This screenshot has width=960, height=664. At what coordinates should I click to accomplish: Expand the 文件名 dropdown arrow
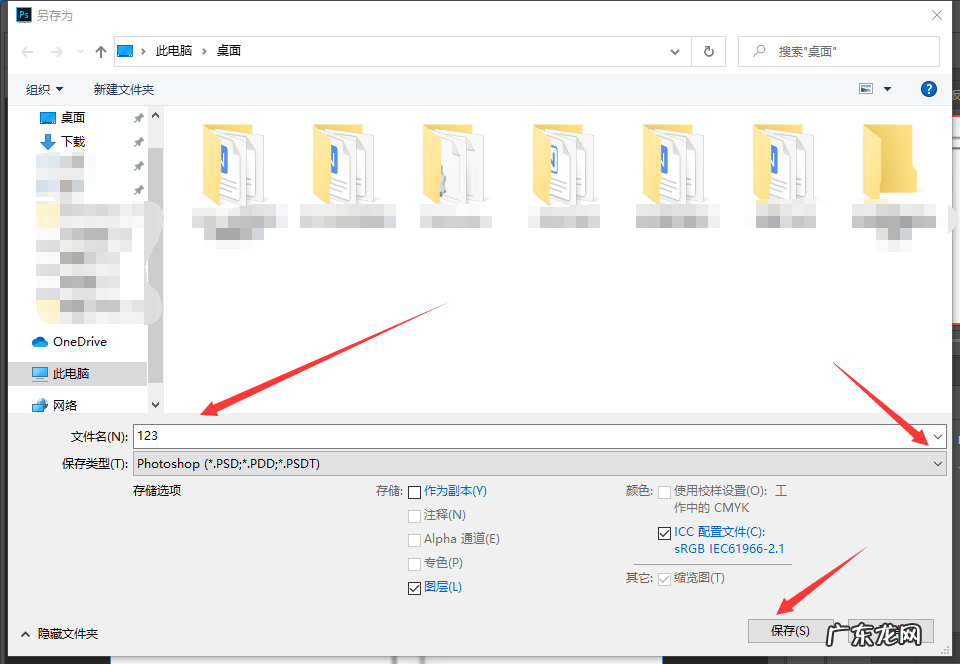coord(938,437)
